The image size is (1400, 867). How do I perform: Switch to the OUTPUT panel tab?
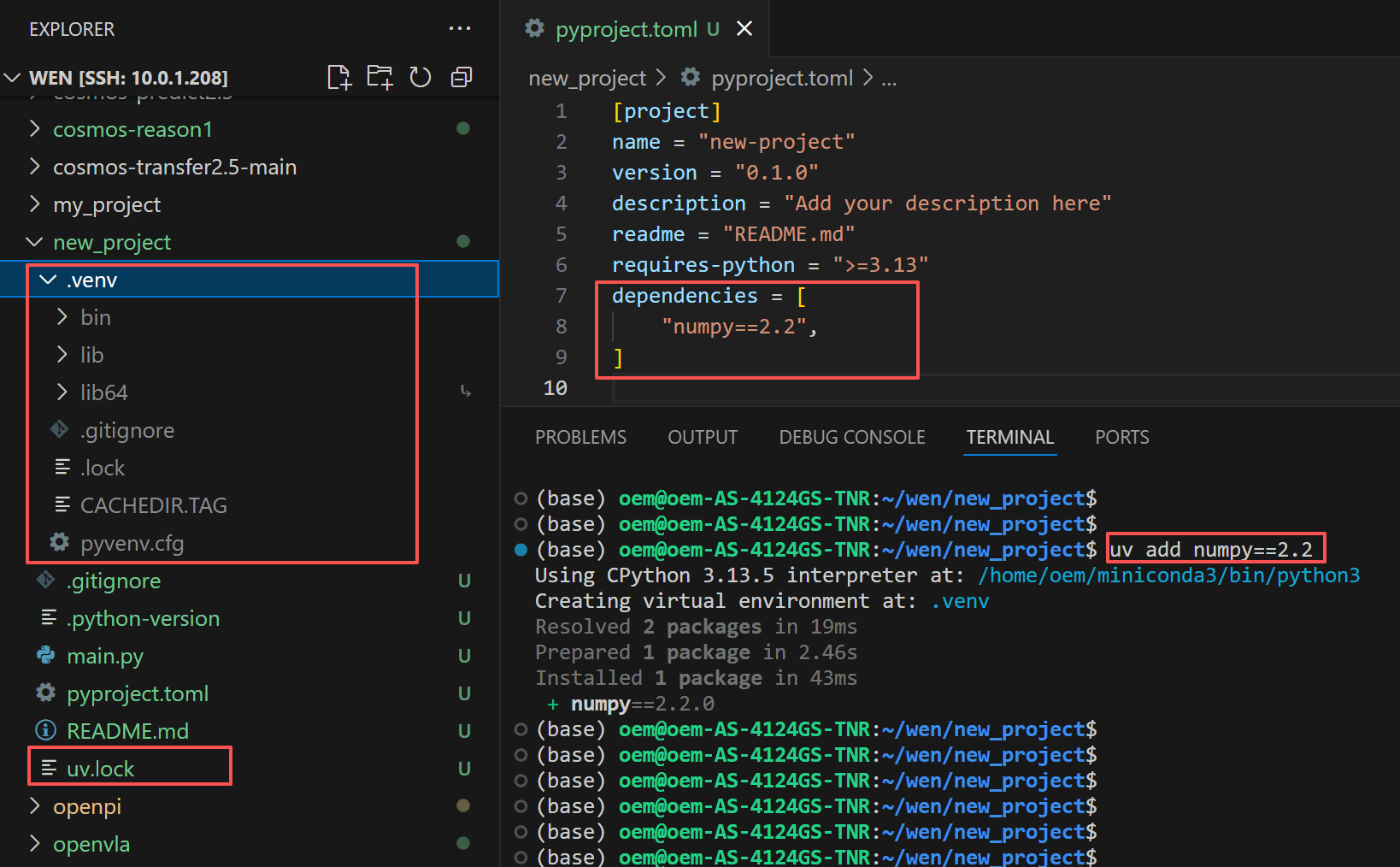[703, 437]
